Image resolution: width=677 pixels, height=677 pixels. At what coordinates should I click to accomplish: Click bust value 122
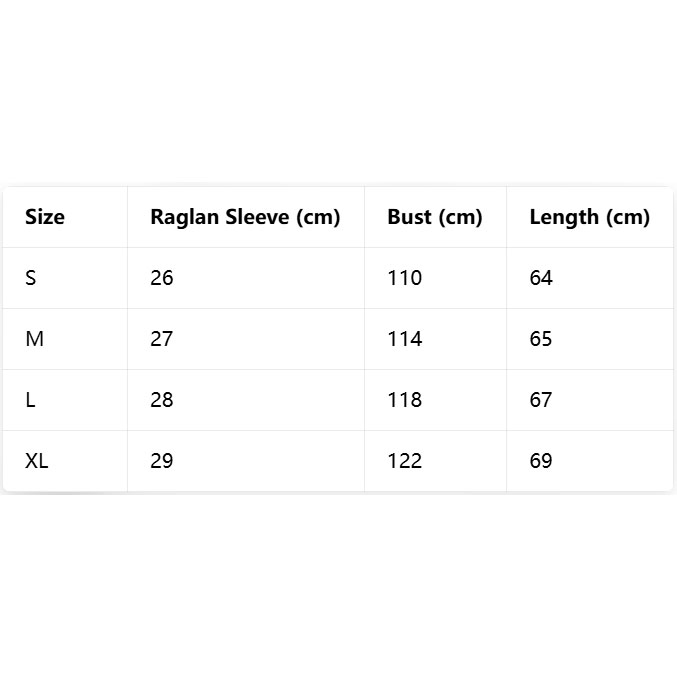pos(405,461)
